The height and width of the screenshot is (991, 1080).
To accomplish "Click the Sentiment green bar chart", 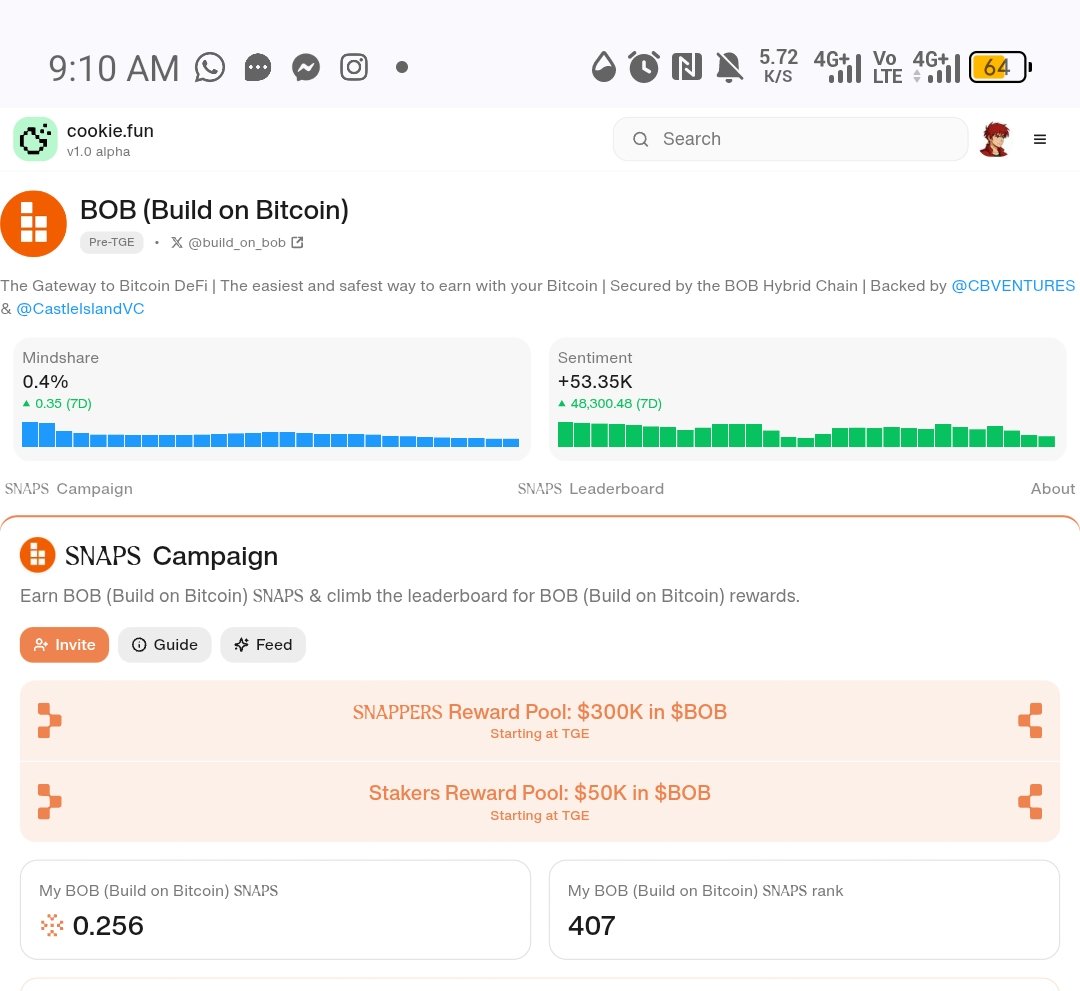I will click(x=806, y=435).
